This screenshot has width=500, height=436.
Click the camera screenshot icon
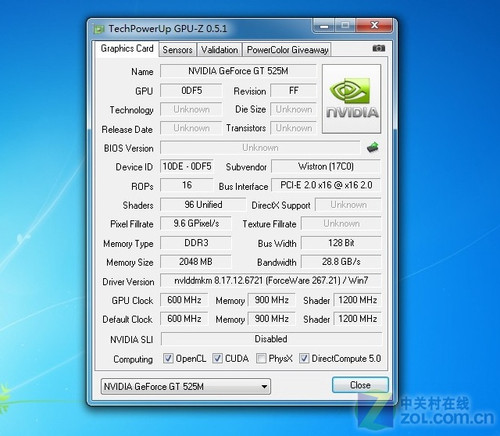pyautogui.click(x=378, y=48)
